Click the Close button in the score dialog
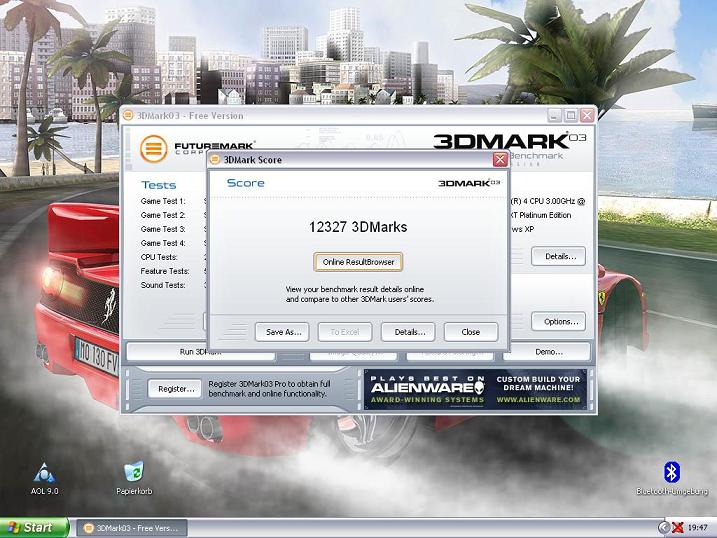The width and height of the screenshot is (717, 538). pyautogui.click(x=471, y=332)
